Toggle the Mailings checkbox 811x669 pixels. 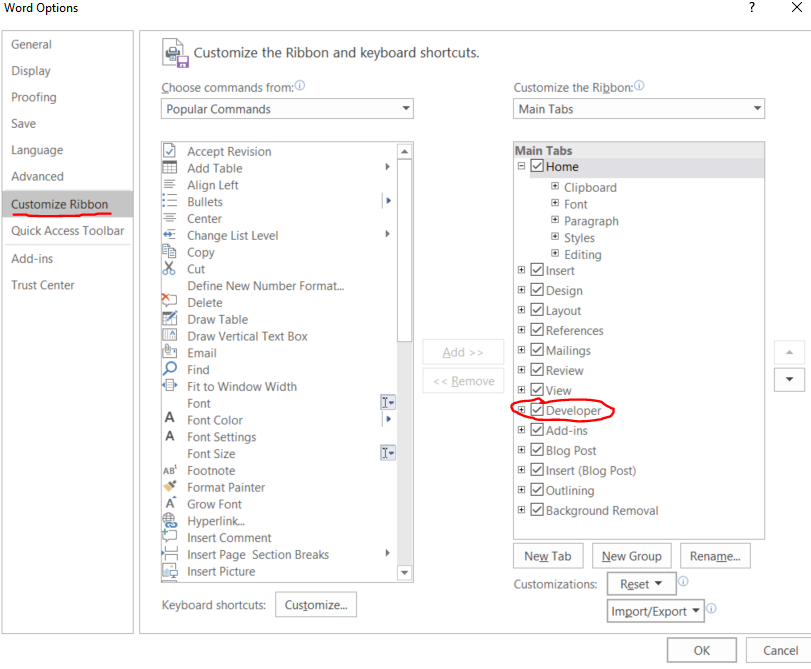[x=537, y=350]
